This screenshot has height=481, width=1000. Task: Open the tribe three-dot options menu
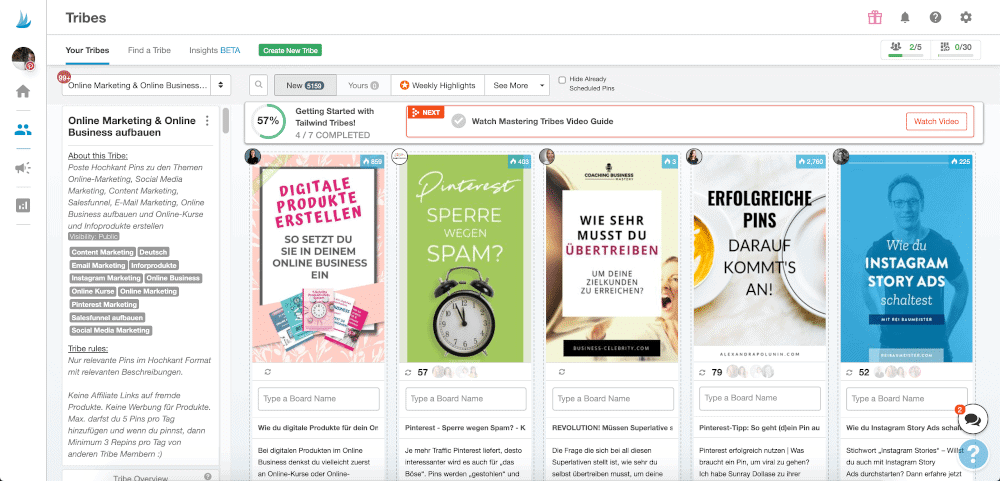pyautogui.click(x=207, y=121)
